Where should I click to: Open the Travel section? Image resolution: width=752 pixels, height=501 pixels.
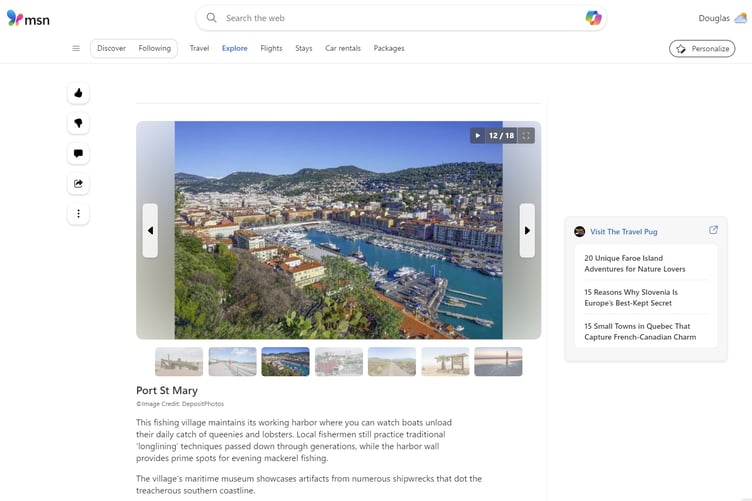click(x=199, y=48)
